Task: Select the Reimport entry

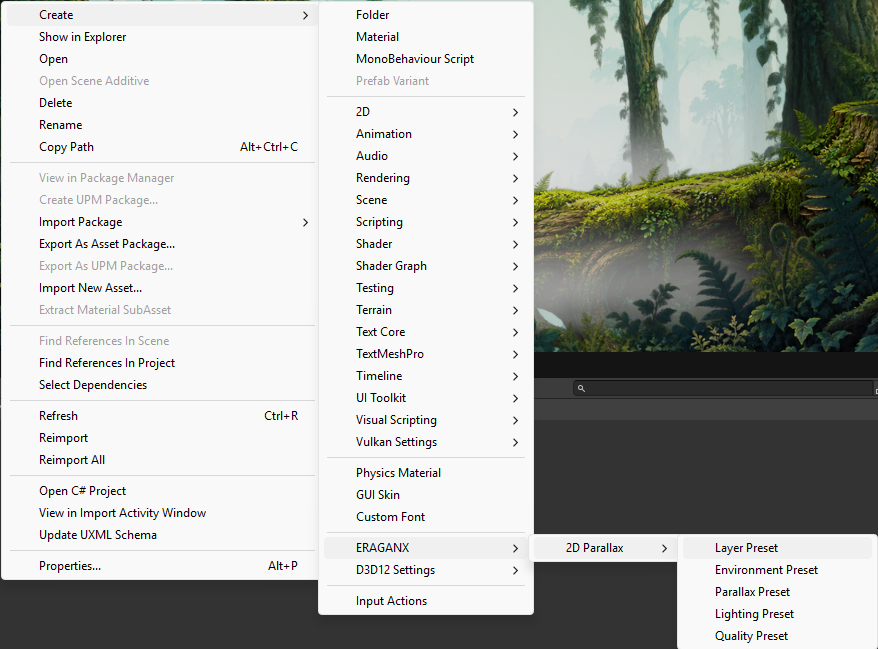Action: 162,438
